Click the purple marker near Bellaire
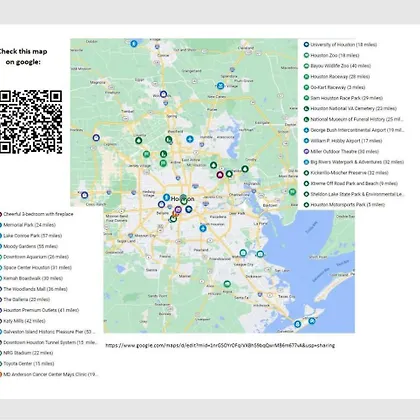The height and width of the screenshot is (420, 420). point(178,210)
